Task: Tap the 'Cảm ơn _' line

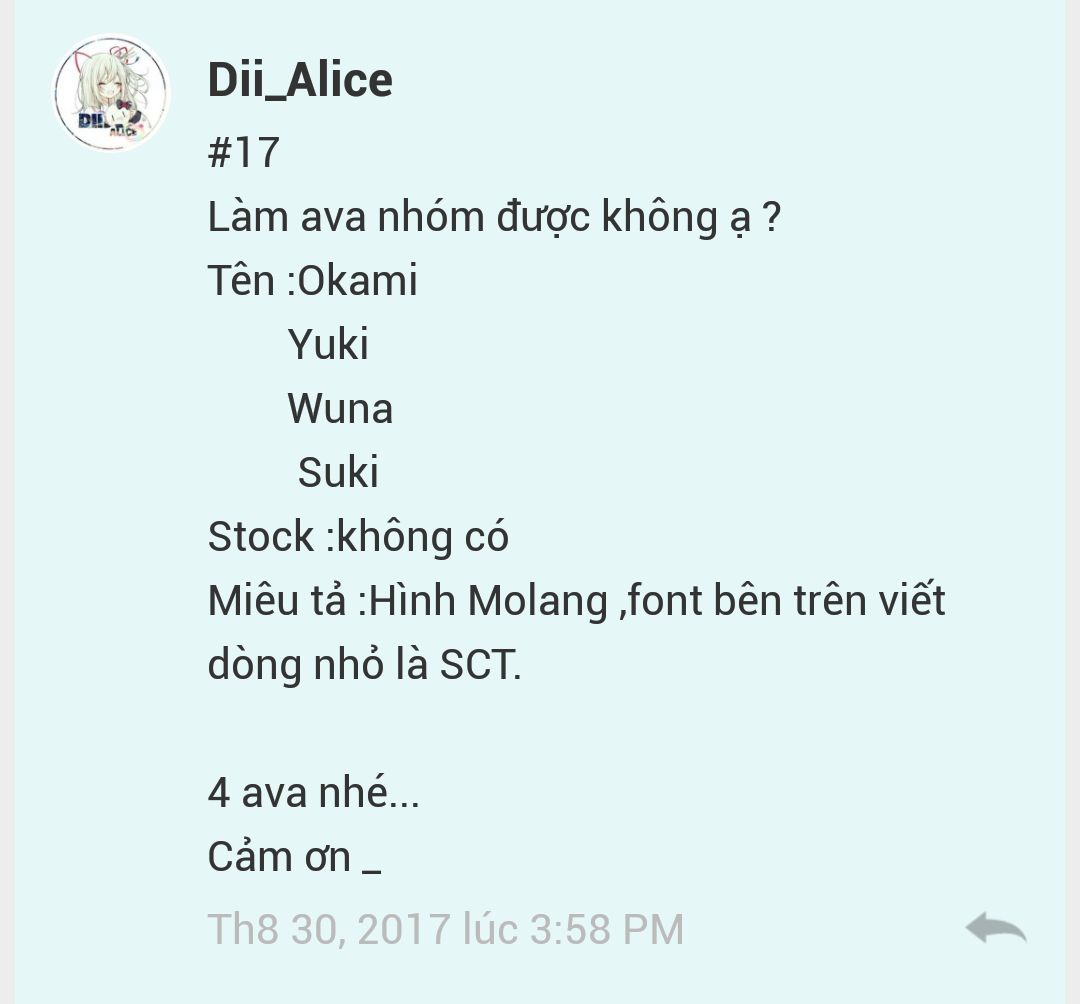Action: (x=295, y=857)
